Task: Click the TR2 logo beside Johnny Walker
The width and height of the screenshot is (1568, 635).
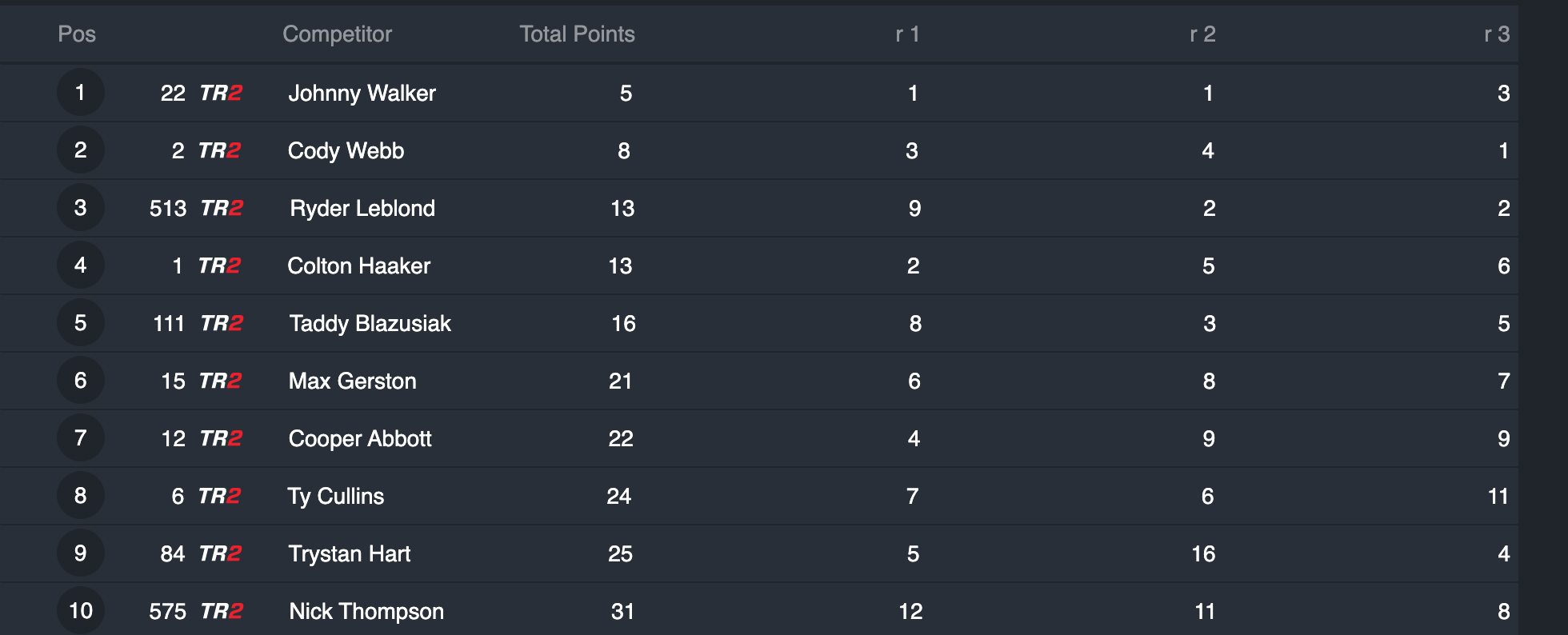Action: (221, 94)
